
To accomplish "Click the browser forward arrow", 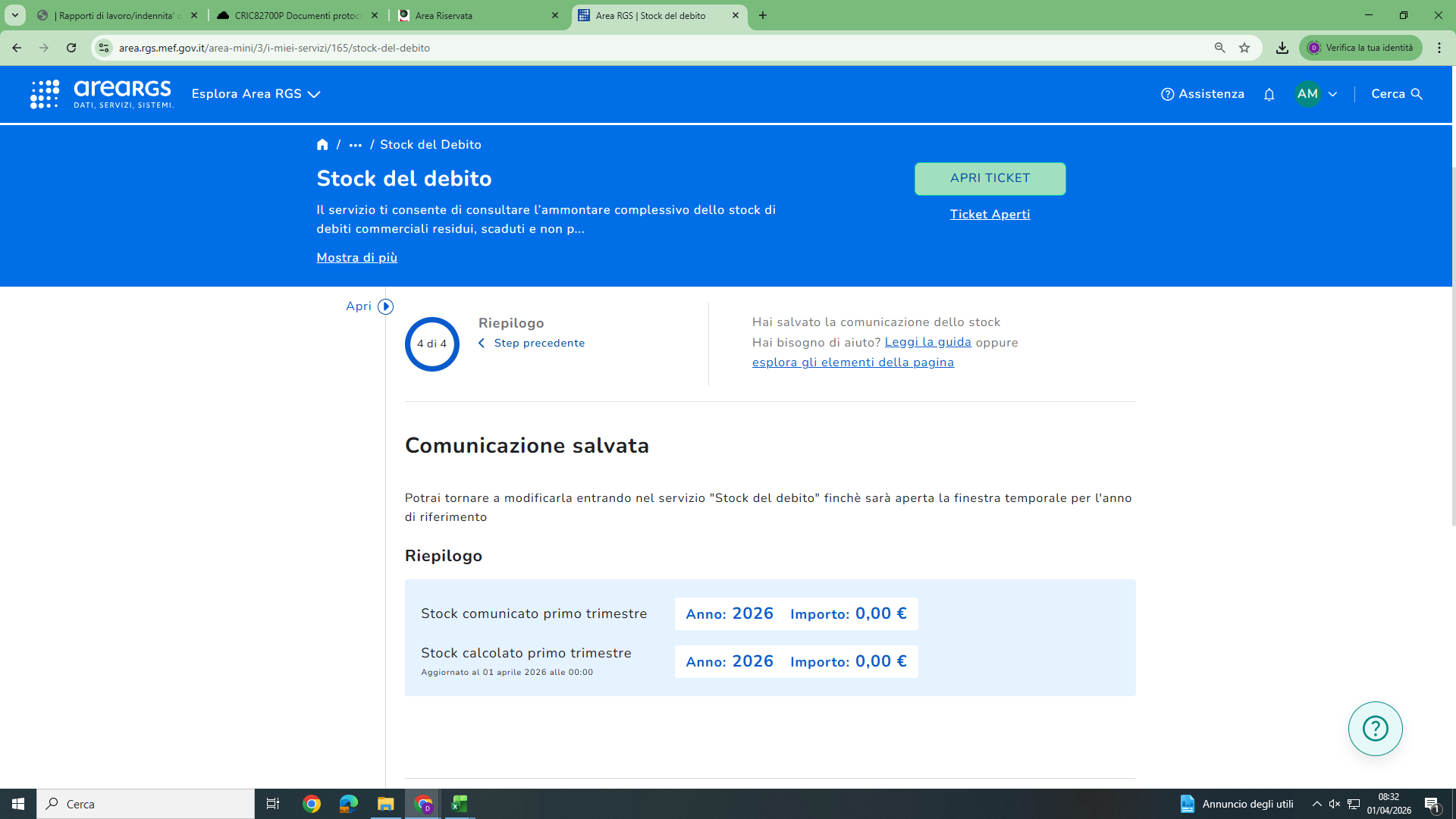I will click(x=44, y=48).
